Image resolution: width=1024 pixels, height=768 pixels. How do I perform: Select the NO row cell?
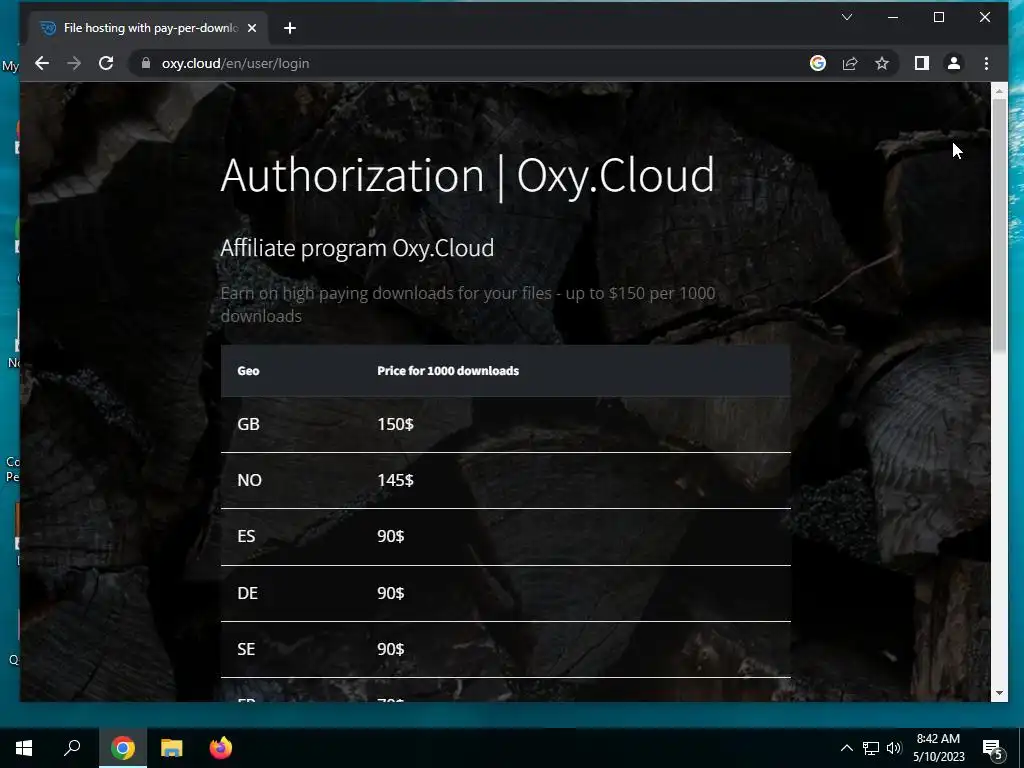[x=249, y=481]
